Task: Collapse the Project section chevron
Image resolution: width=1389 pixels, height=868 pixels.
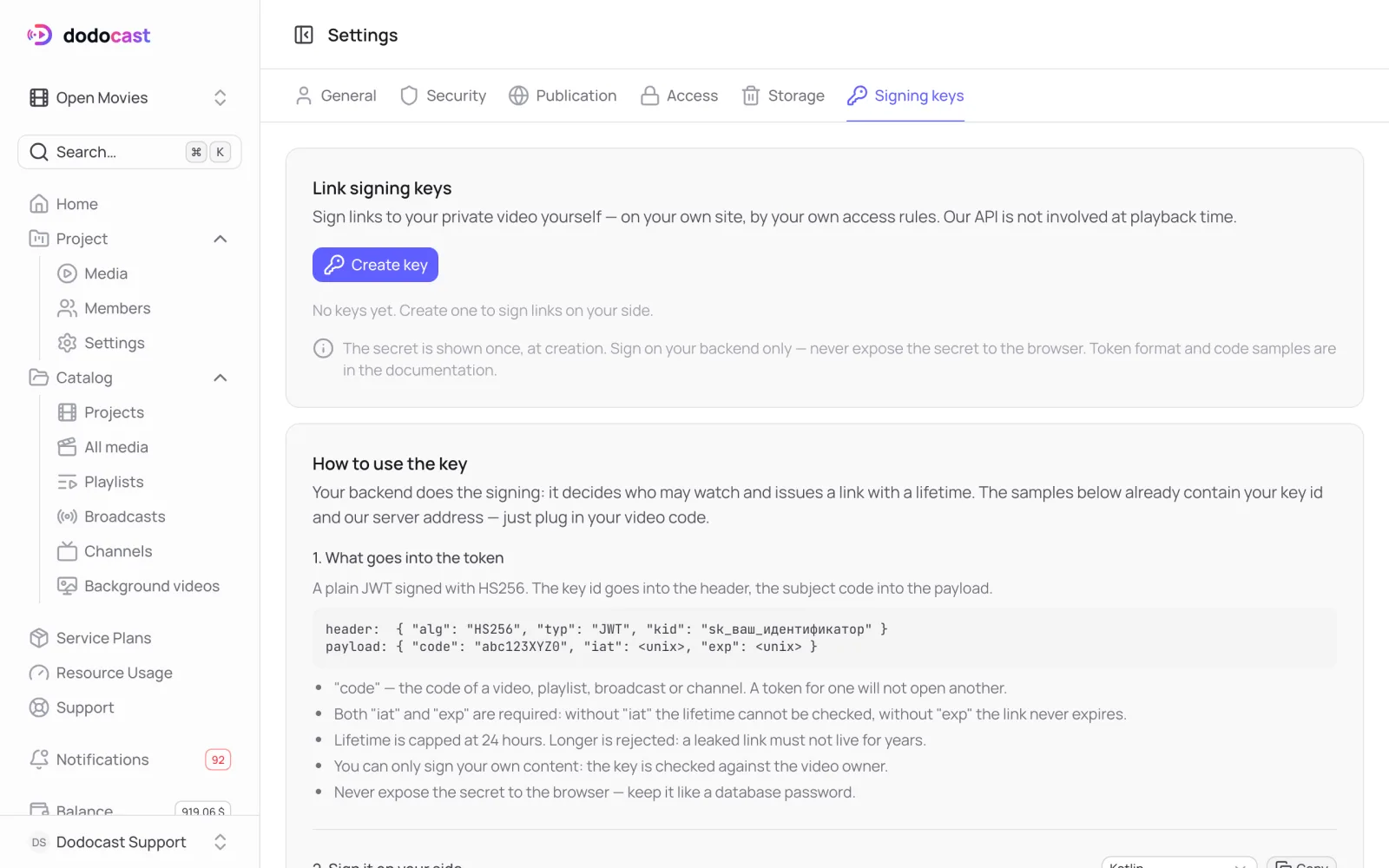Action: [x=221, y=239]
